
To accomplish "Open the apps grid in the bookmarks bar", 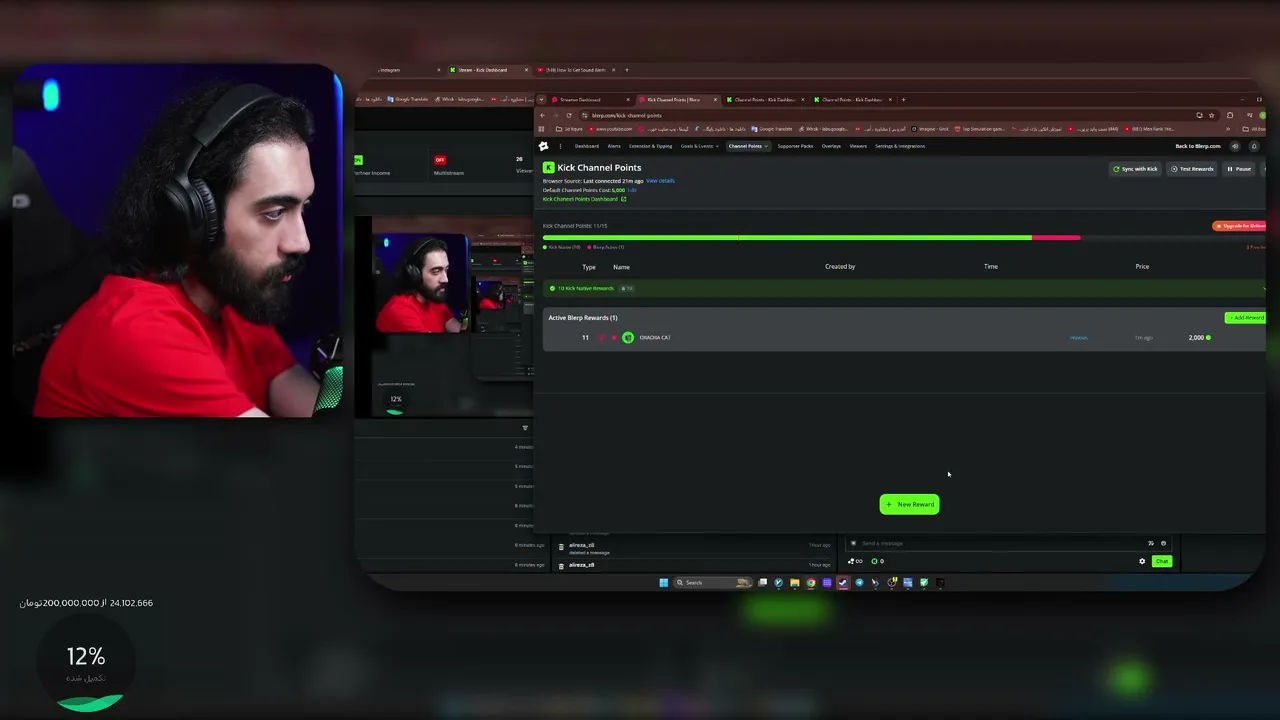I will point(542,129).
